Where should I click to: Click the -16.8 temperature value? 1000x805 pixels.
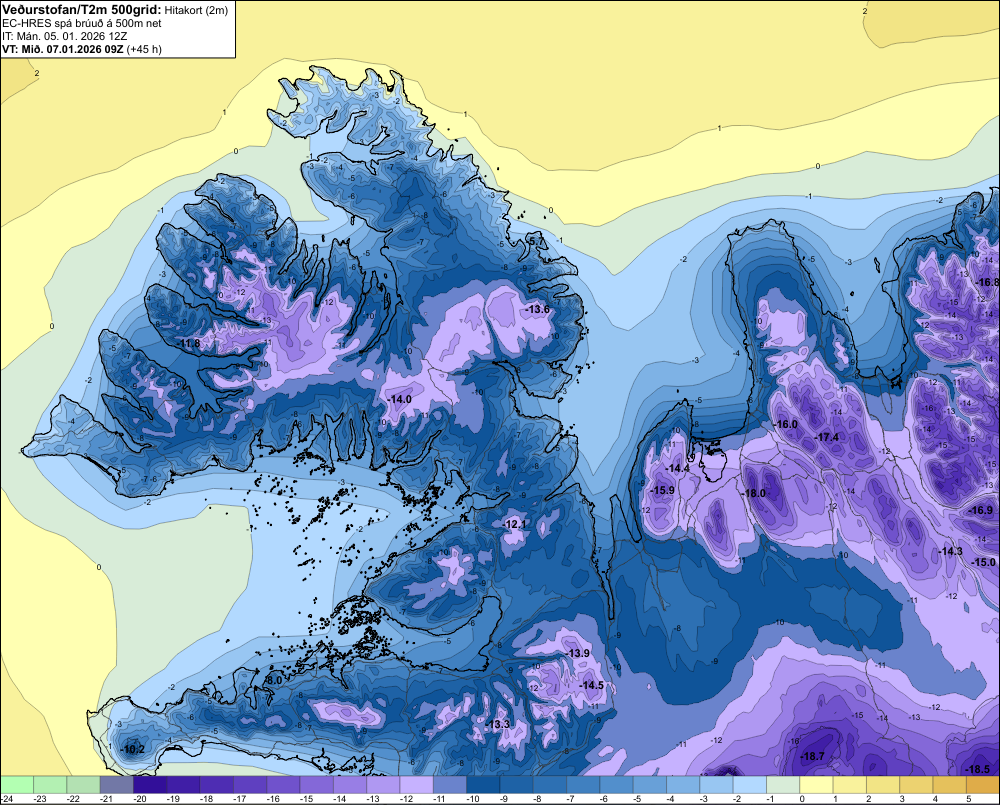pyautogui.click(x=988, y=282)
